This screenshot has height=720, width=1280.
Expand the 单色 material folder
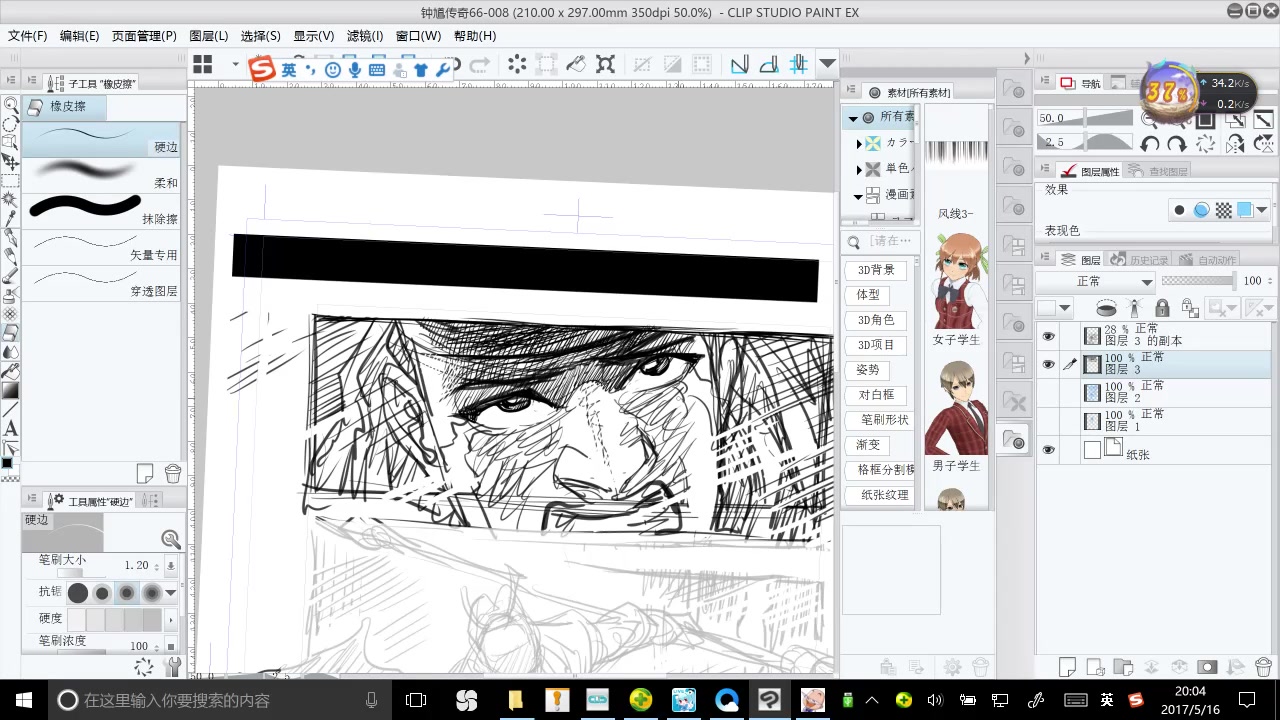coord(859,170)
